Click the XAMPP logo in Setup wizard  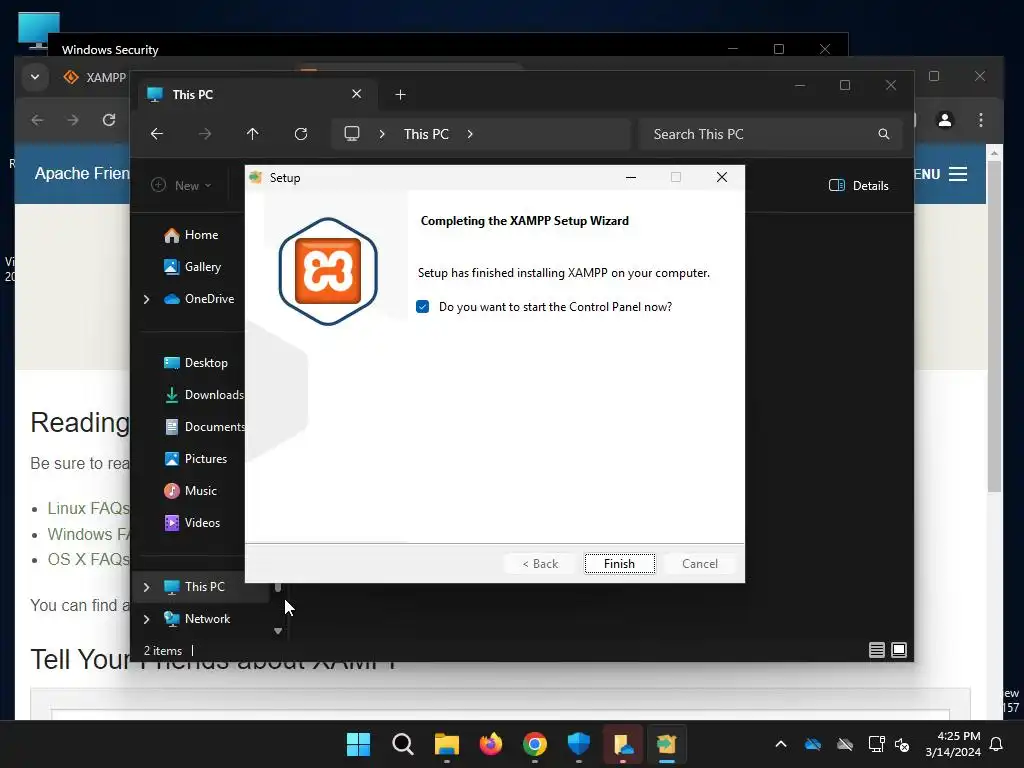coord(328,271)
